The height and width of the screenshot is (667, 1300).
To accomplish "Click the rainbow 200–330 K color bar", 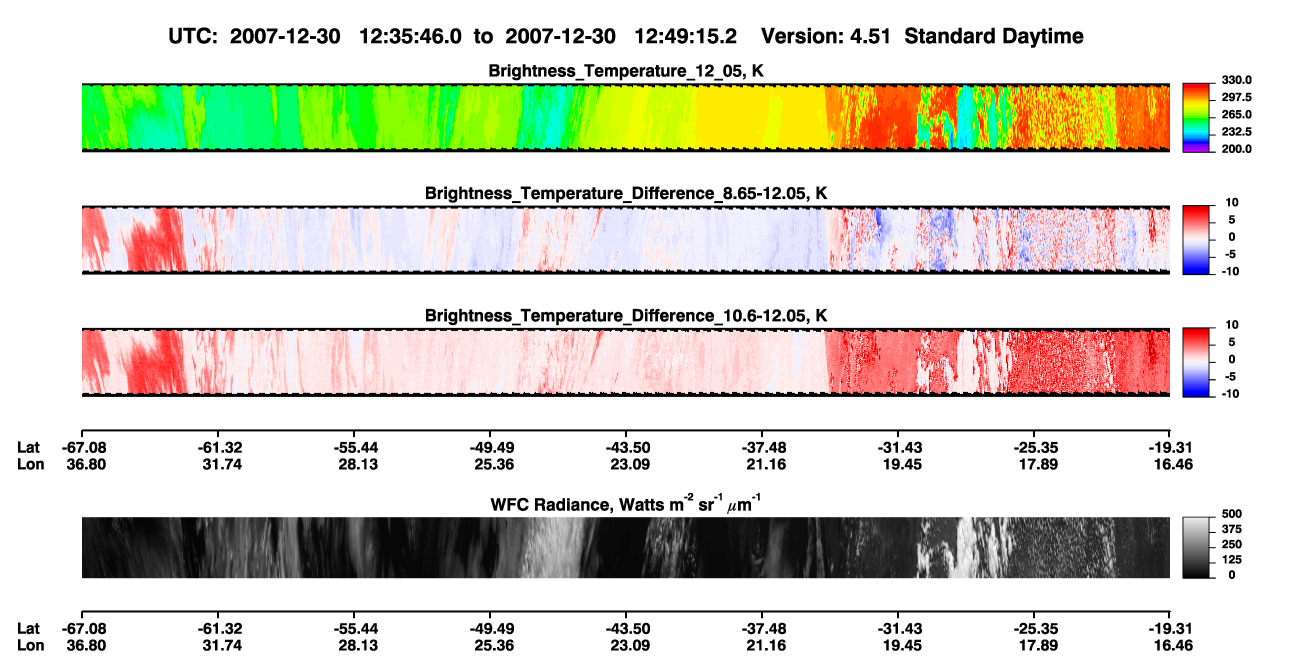I will tap(1197, 117).
